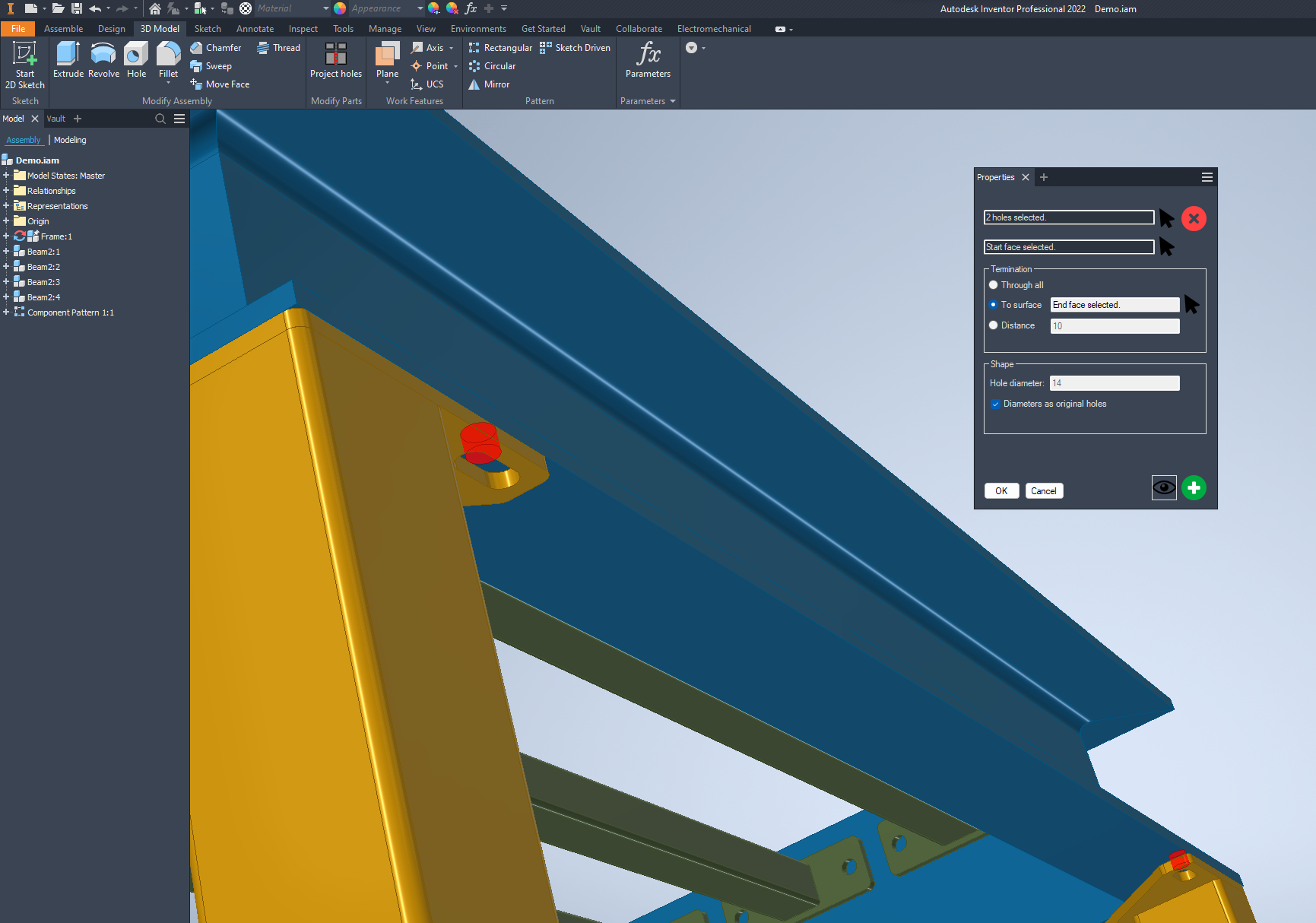Switch to the Assemble ribbon tab
This screenshot has height=923, width=1316.
point(63,29)
